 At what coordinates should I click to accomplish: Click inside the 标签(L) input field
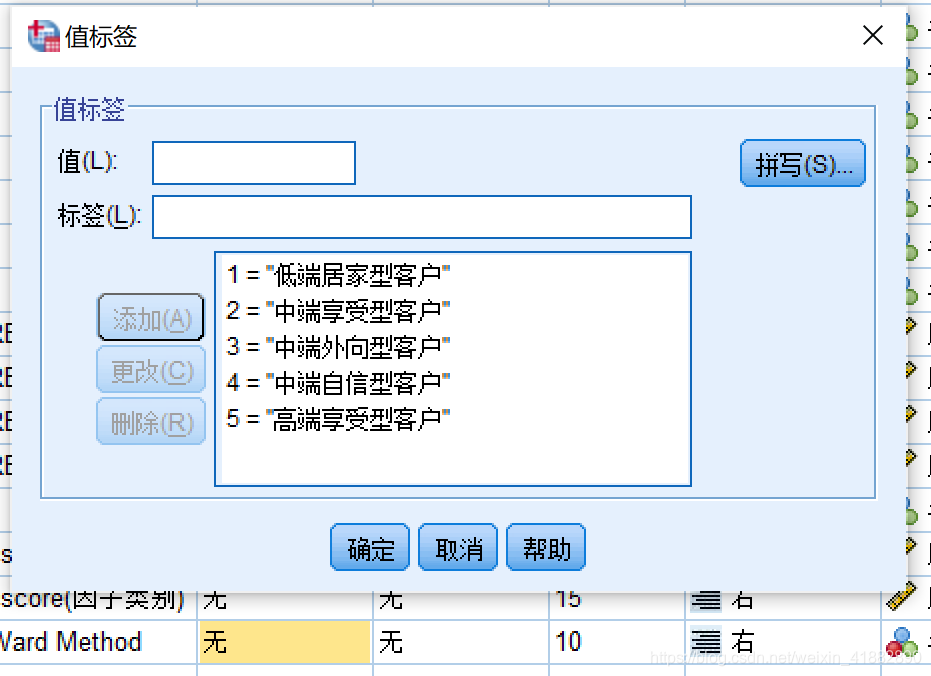click(x=420, y=217)
